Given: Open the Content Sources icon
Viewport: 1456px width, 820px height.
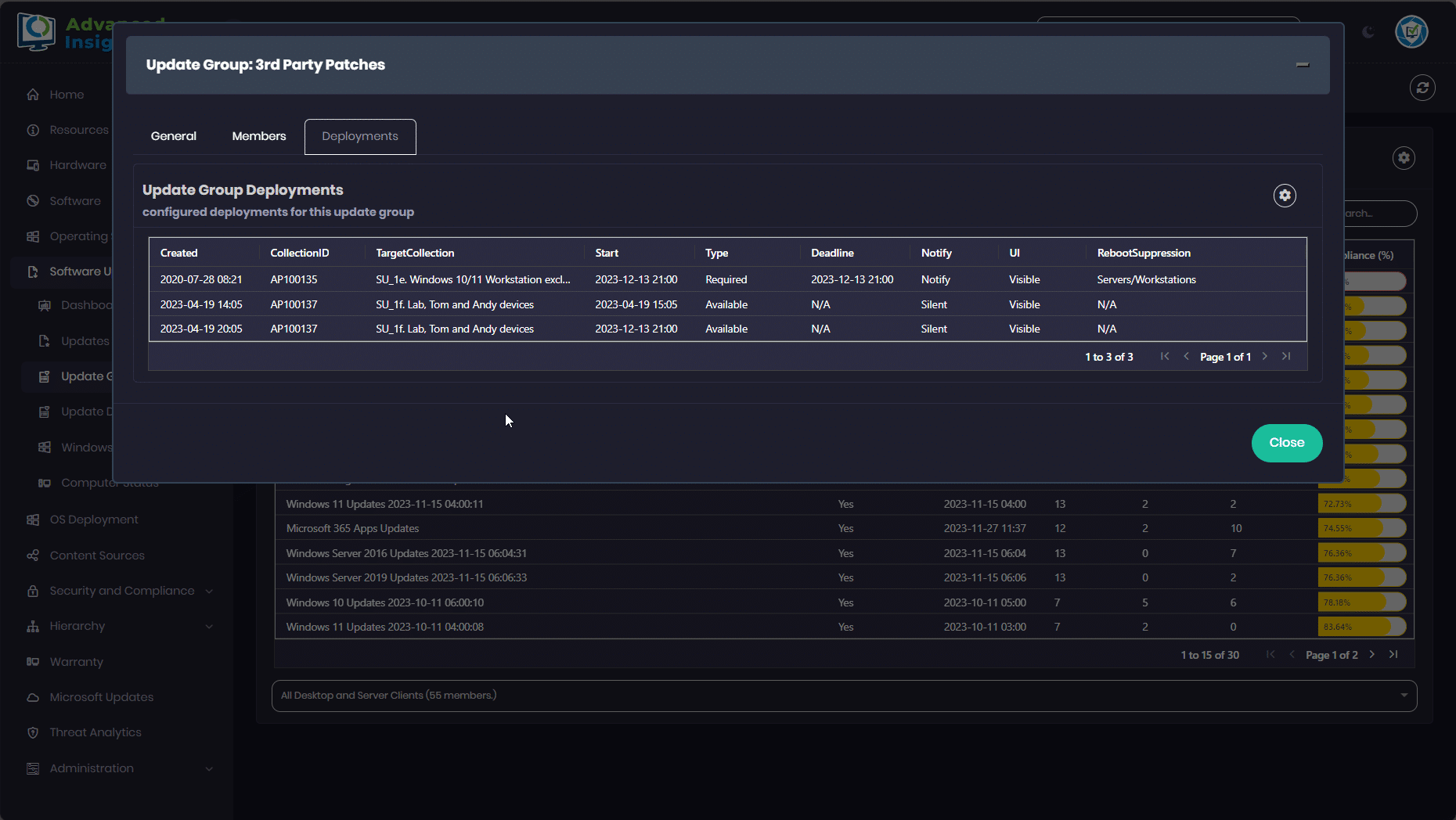Looking at the screenshot, I should 33,556.
